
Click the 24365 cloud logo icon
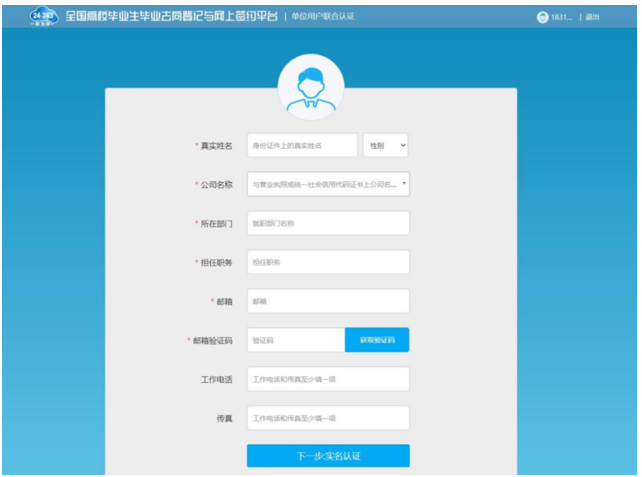click(x=41, y=17)
